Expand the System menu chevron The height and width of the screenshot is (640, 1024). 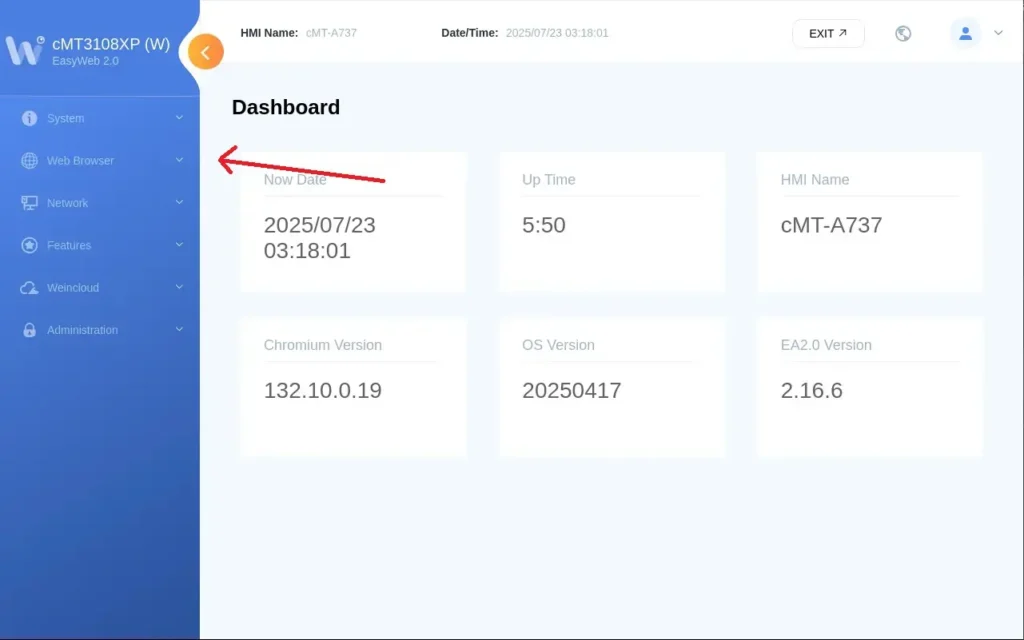pyautogui.click(x=179, y=118)
